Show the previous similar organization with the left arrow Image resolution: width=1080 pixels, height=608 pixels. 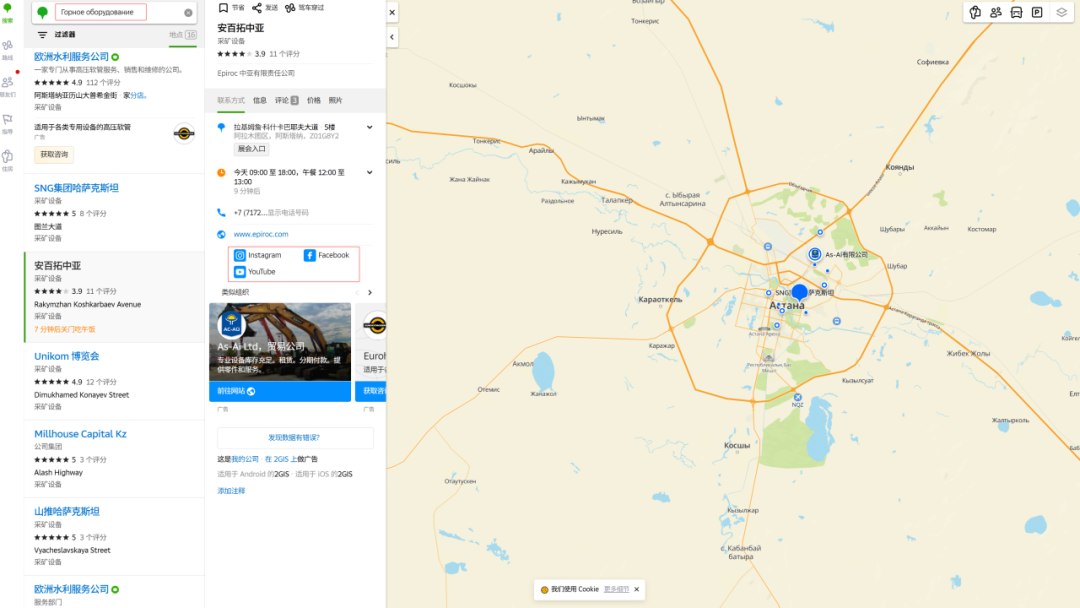(x=357, y=293)
